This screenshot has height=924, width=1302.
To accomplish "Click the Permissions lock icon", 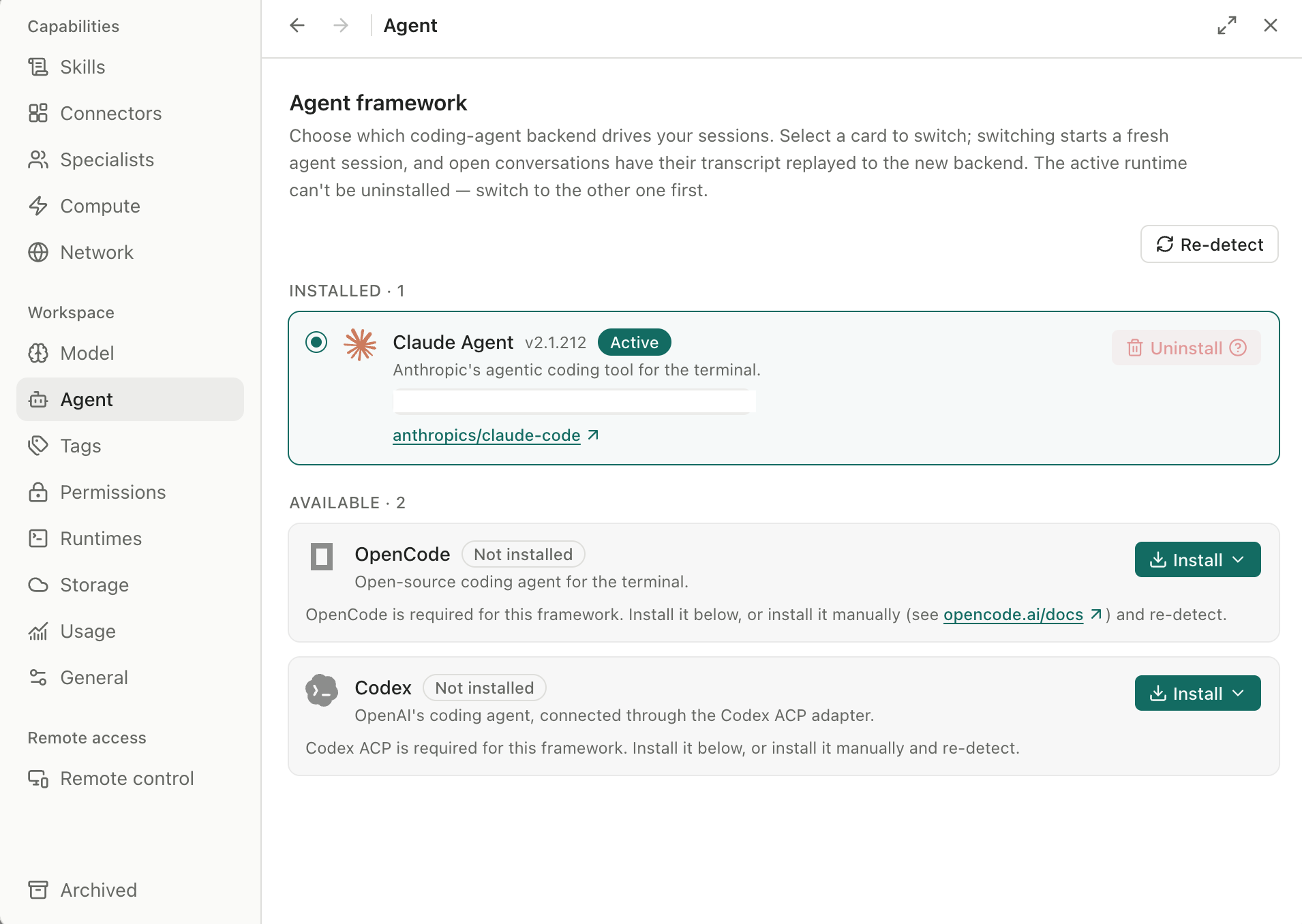I will click(38, 492).
